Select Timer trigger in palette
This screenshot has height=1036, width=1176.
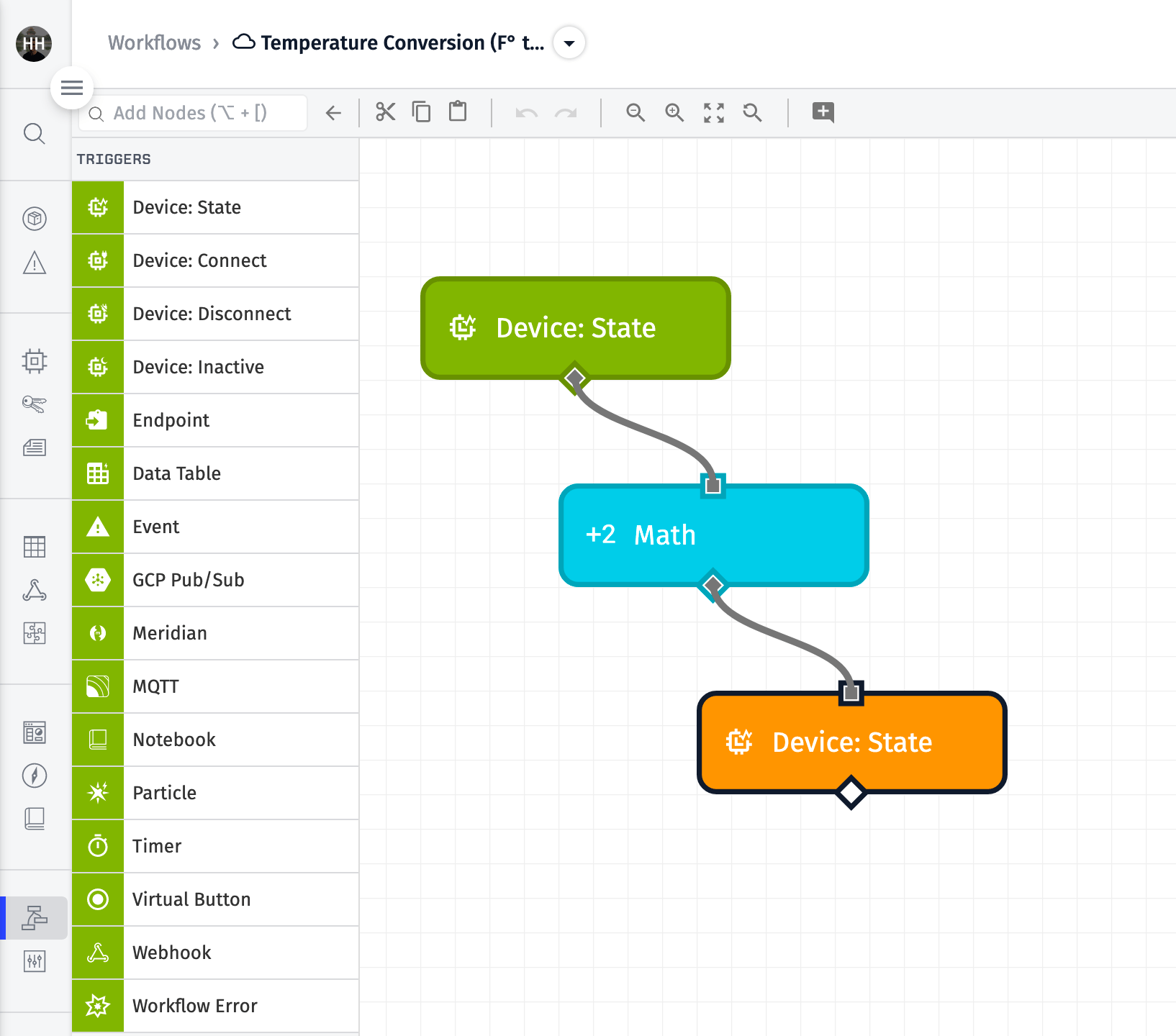click(x=215, y=846)
